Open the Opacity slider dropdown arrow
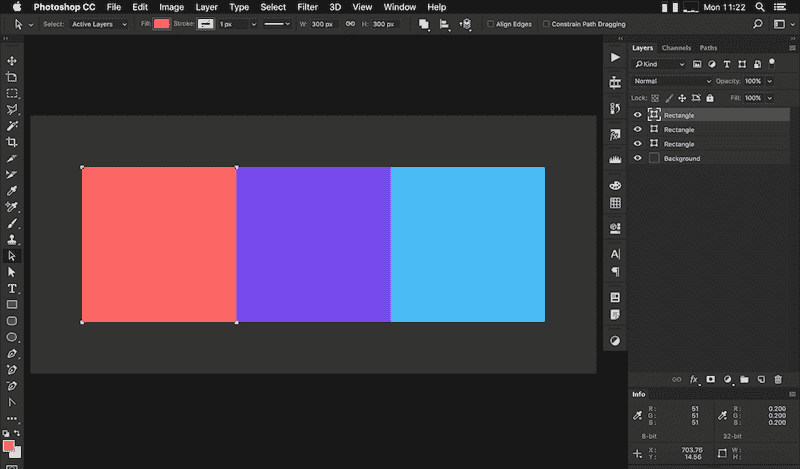Image resolution: width=800 pixels, height=469 pixels. coord(770,81)
